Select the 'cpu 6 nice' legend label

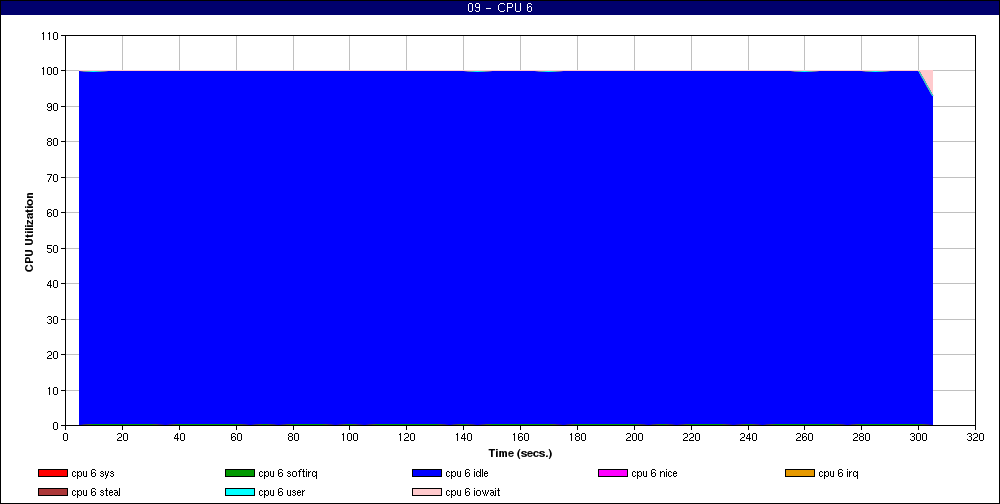click(x=654, y=473)
